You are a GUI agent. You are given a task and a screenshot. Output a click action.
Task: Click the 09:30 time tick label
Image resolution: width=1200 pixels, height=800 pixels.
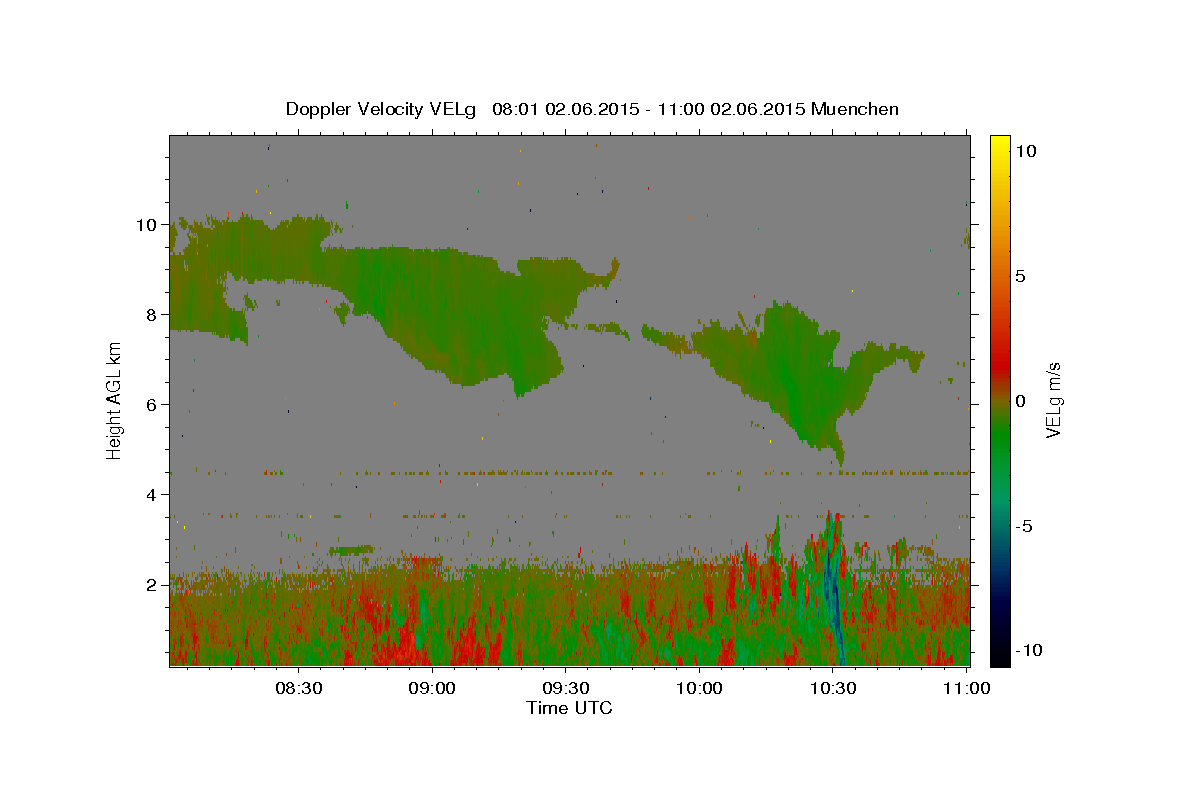(565, 689)
